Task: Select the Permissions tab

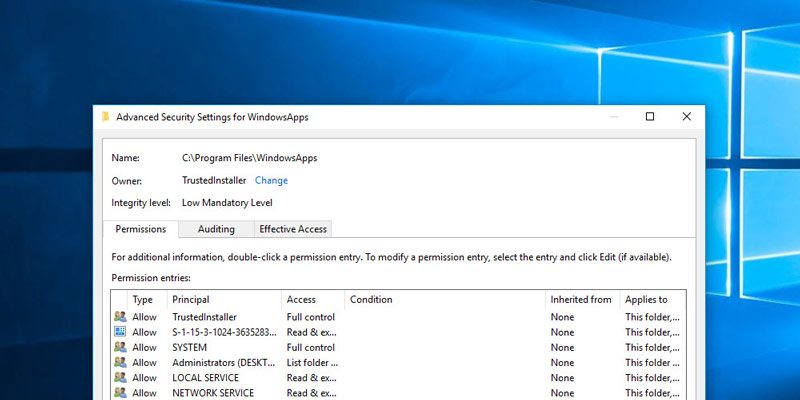Action: 140,229
